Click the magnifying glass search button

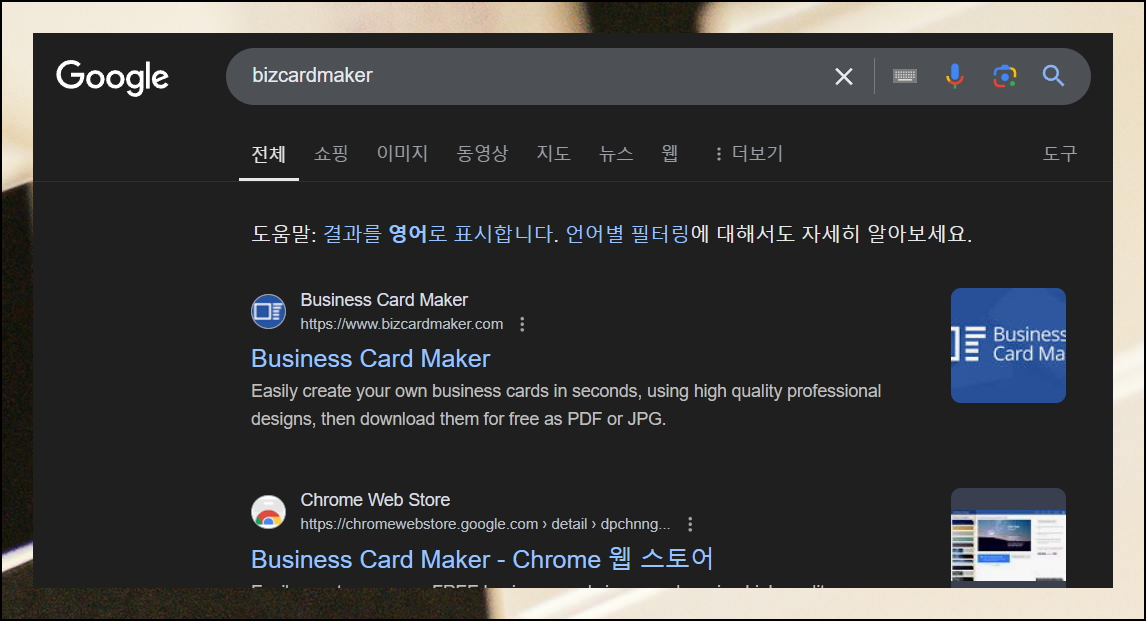pos(1053,76)
